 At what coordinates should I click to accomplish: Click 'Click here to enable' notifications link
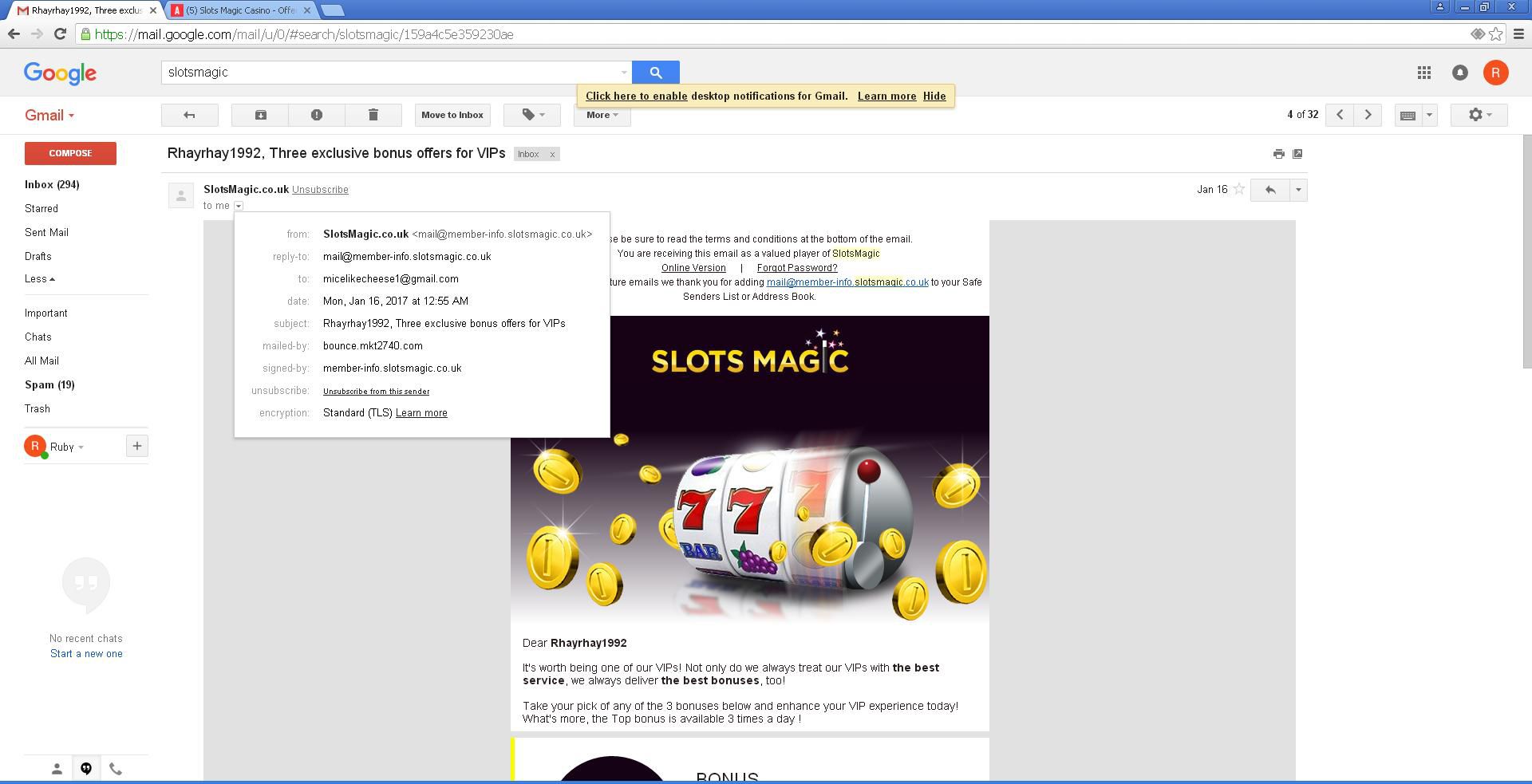pyautogui.click(x=636, y=97)
